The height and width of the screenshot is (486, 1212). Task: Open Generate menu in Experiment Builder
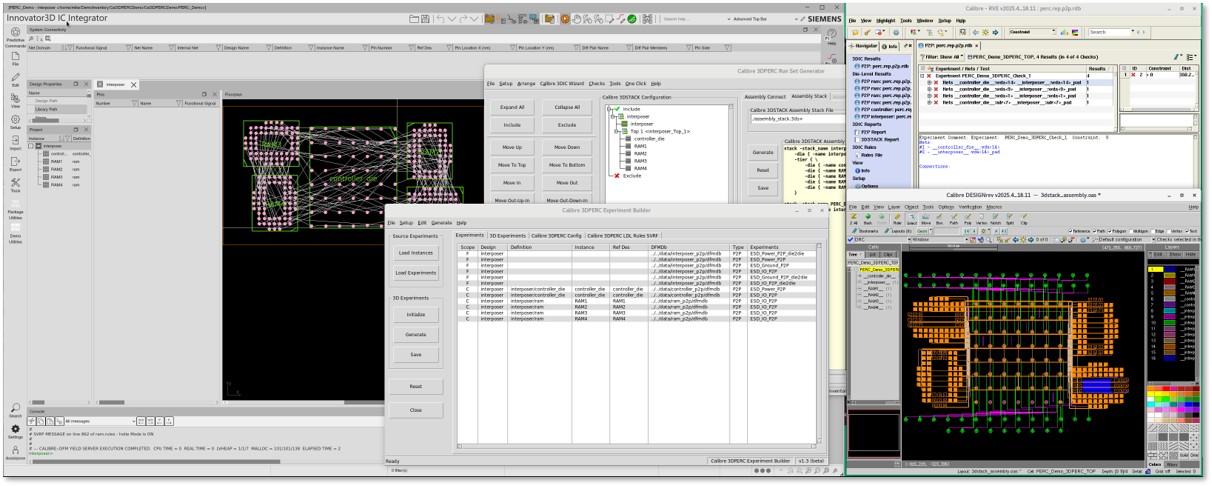441,222
